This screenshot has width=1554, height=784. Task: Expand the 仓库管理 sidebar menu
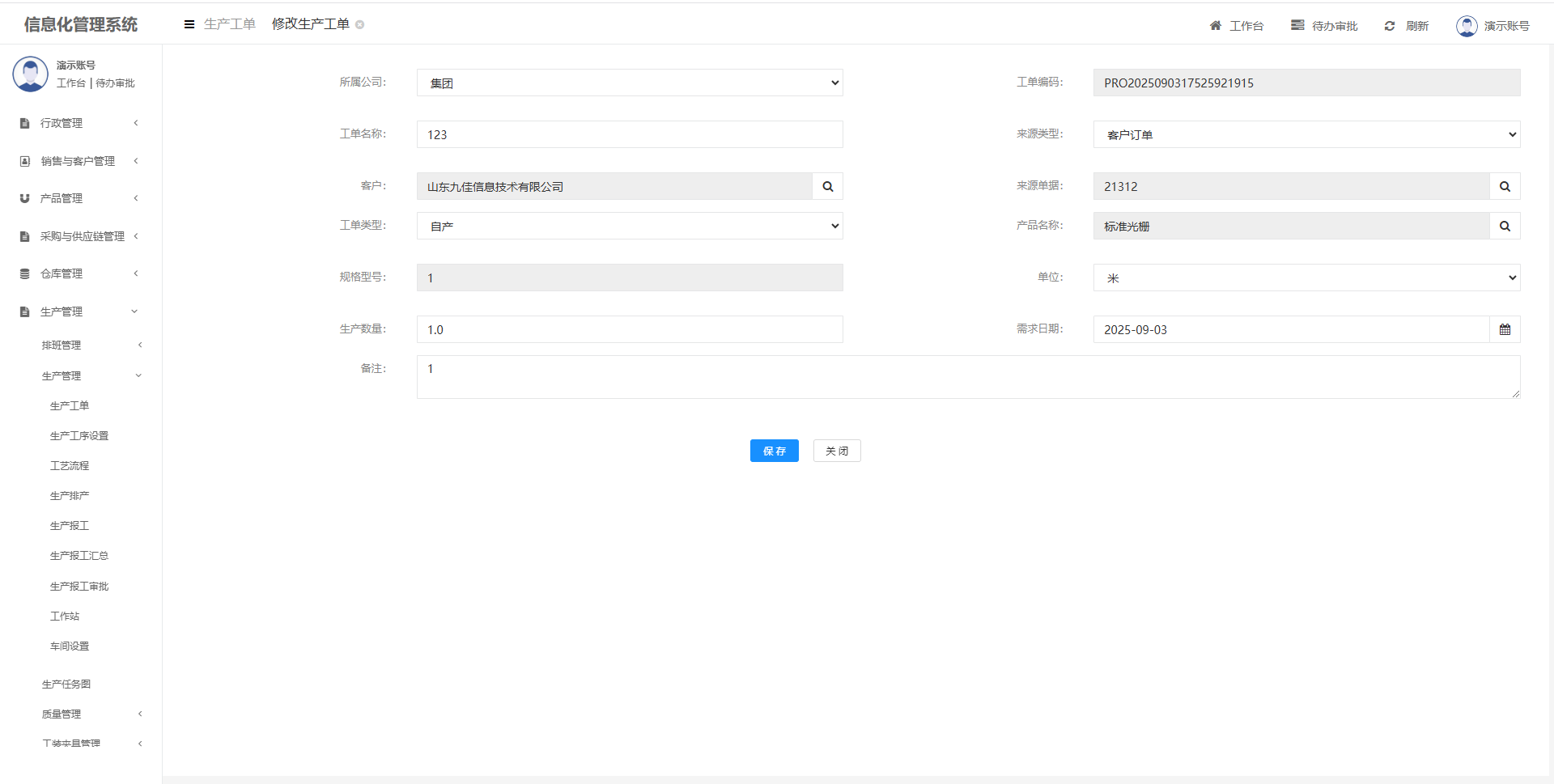pyautogui.click(x=62, y=273)
